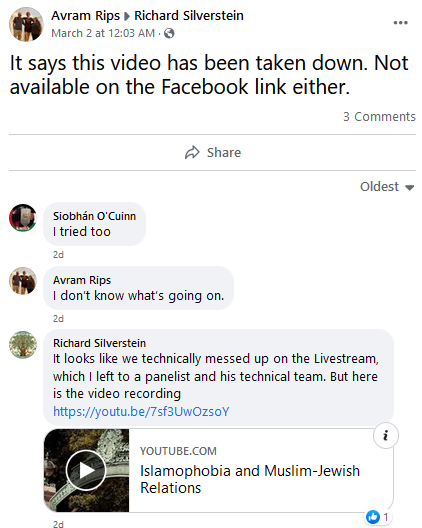Click the Share arrow icon
This screenshot has height=528, width=422.
(x=192, y=153)
